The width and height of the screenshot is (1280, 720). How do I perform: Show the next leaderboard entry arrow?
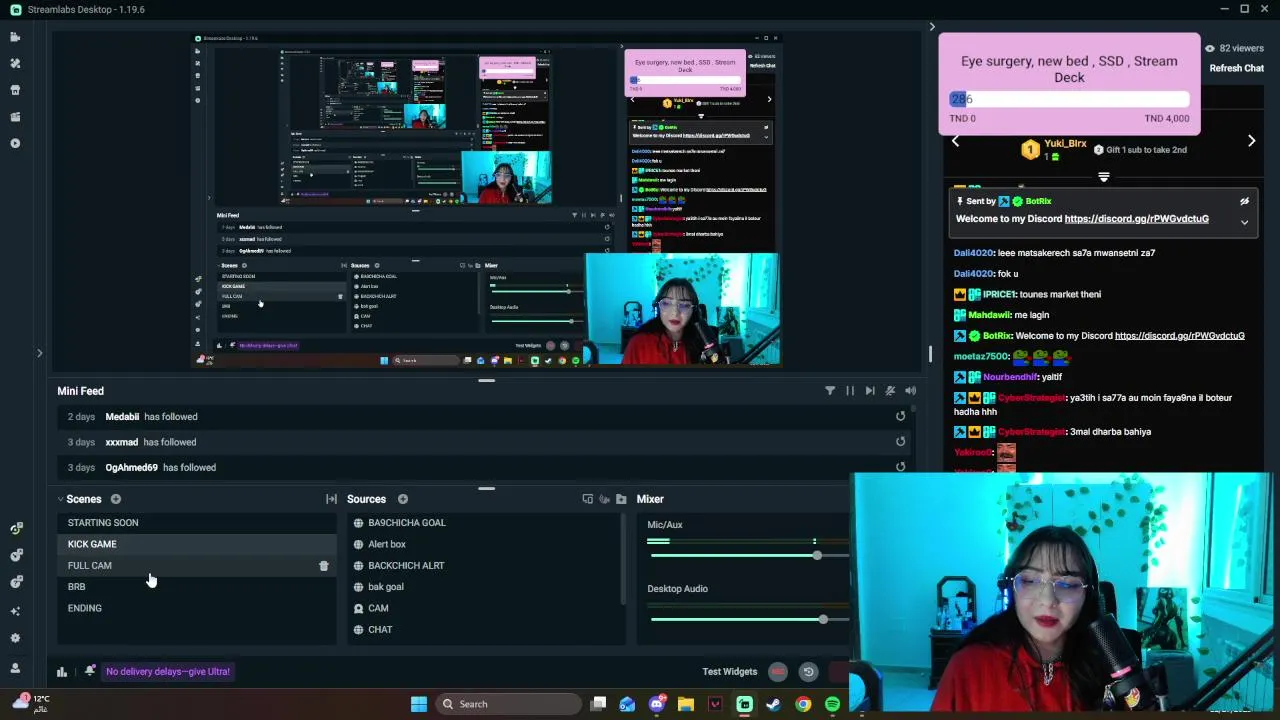coord(1251,141)
